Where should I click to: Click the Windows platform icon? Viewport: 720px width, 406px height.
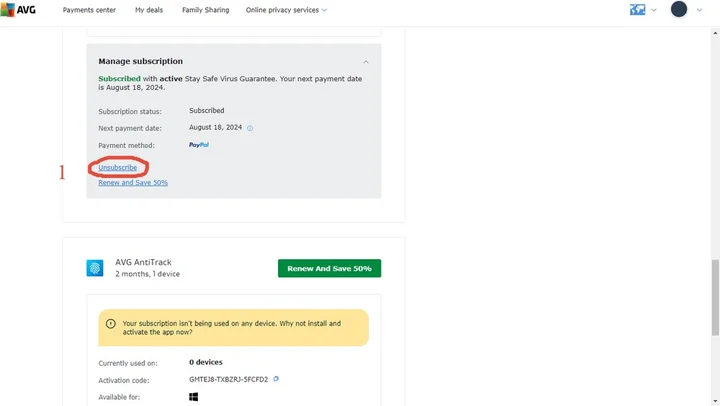click(x=193, y=397)
